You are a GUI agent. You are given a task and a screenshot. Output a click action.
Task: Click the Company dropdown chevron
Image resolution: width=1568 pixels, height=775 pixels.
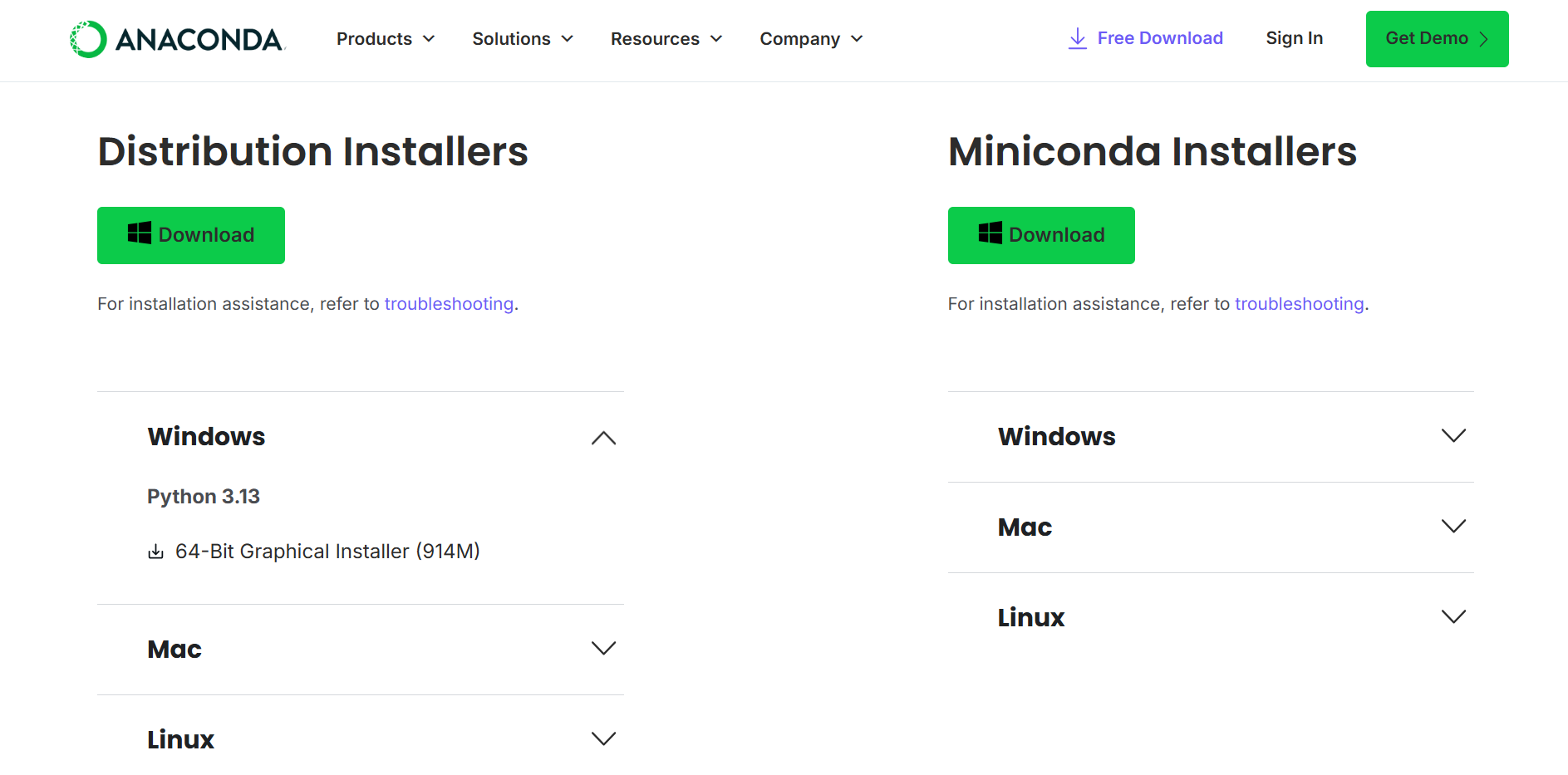click(857, 39)
